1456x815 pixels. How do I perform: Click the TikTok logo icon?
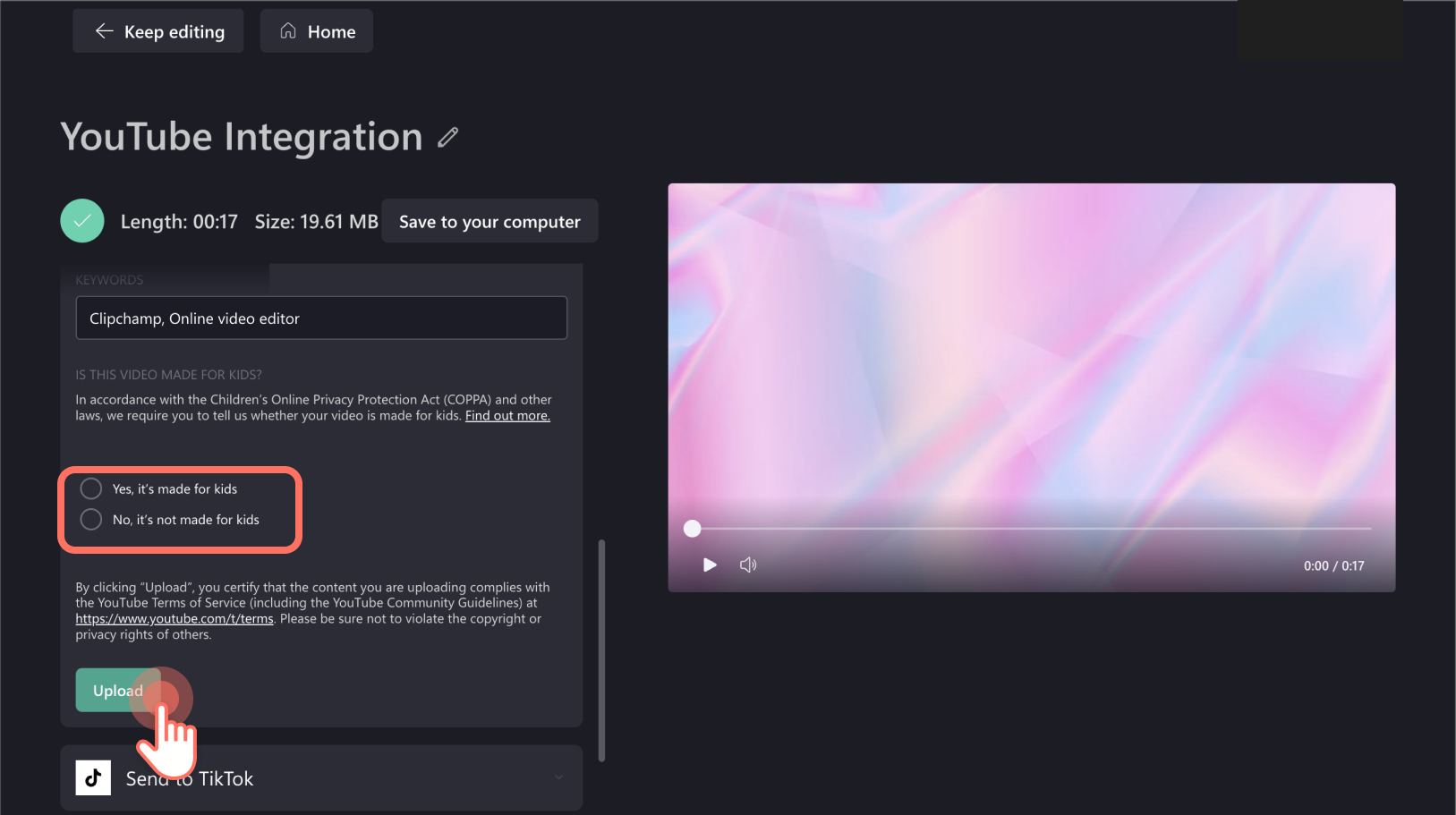[93, 778]
